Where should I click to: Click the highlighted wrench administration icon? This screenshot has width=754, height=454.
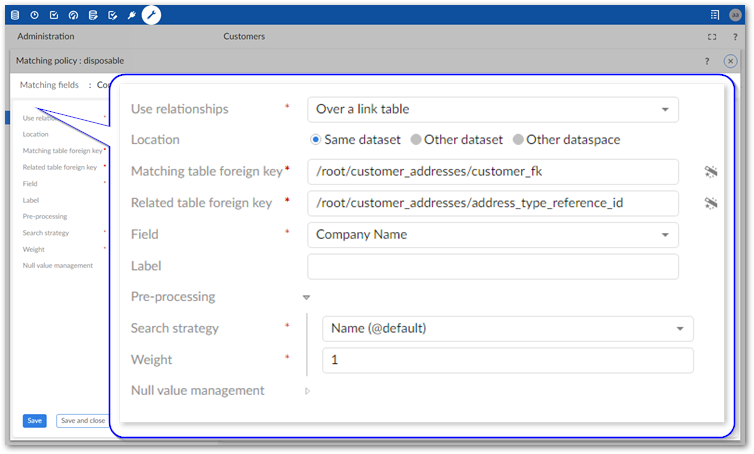151,15
